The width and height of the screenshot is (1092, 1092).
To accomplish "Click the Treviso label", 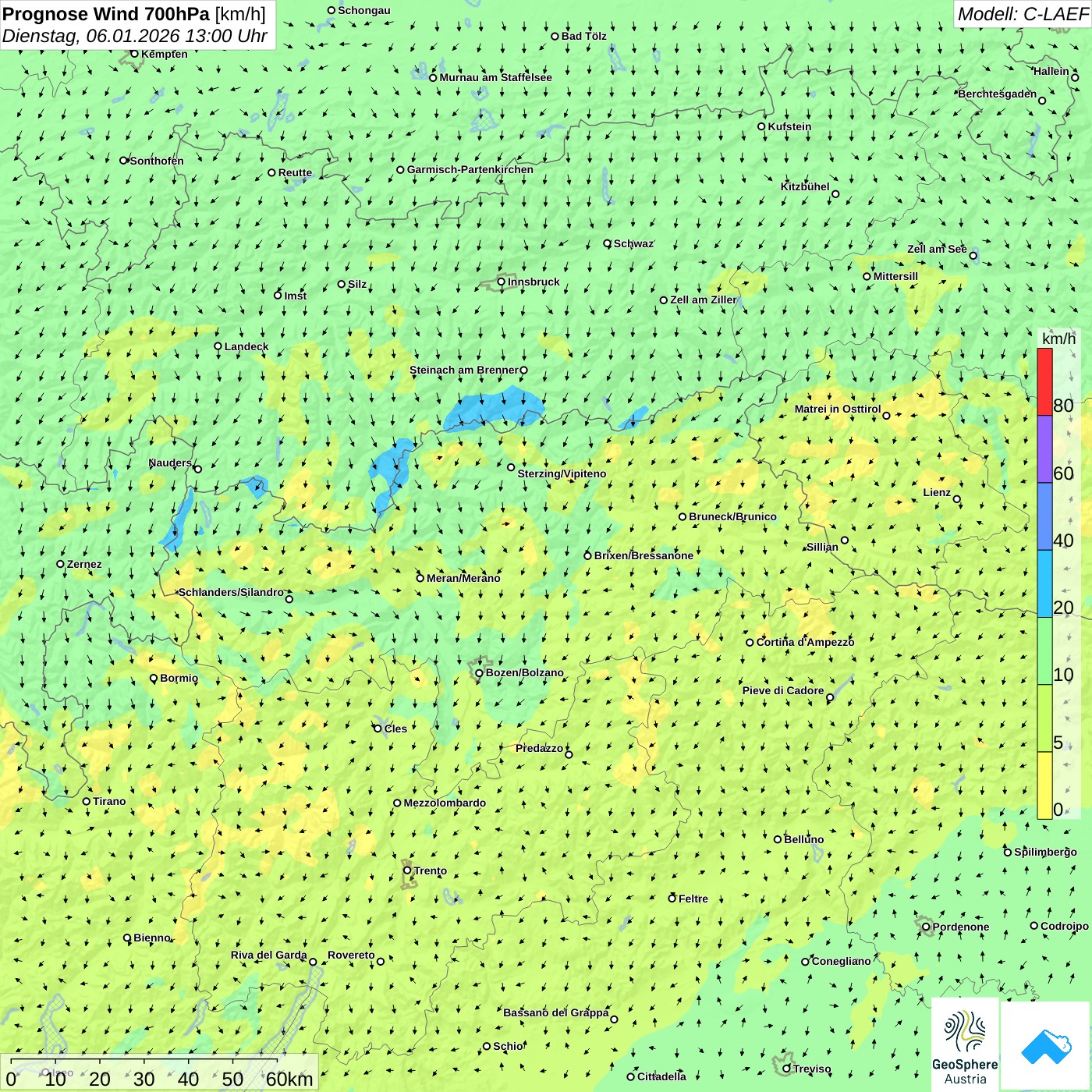I will [812, 1069].
